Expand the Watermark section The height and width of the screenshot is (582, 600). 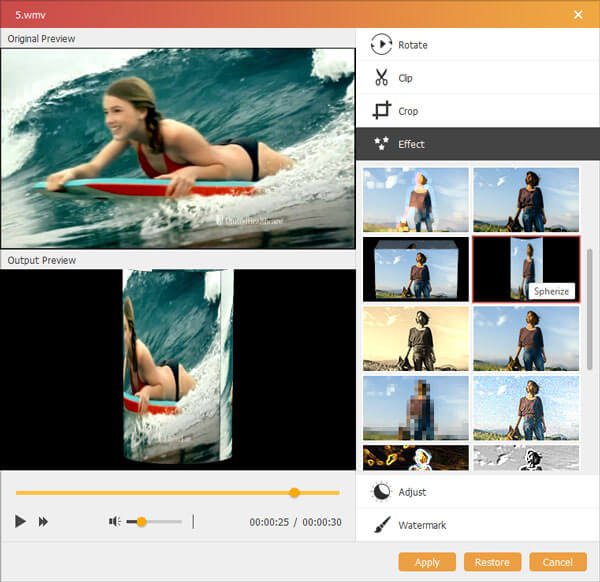421,525
